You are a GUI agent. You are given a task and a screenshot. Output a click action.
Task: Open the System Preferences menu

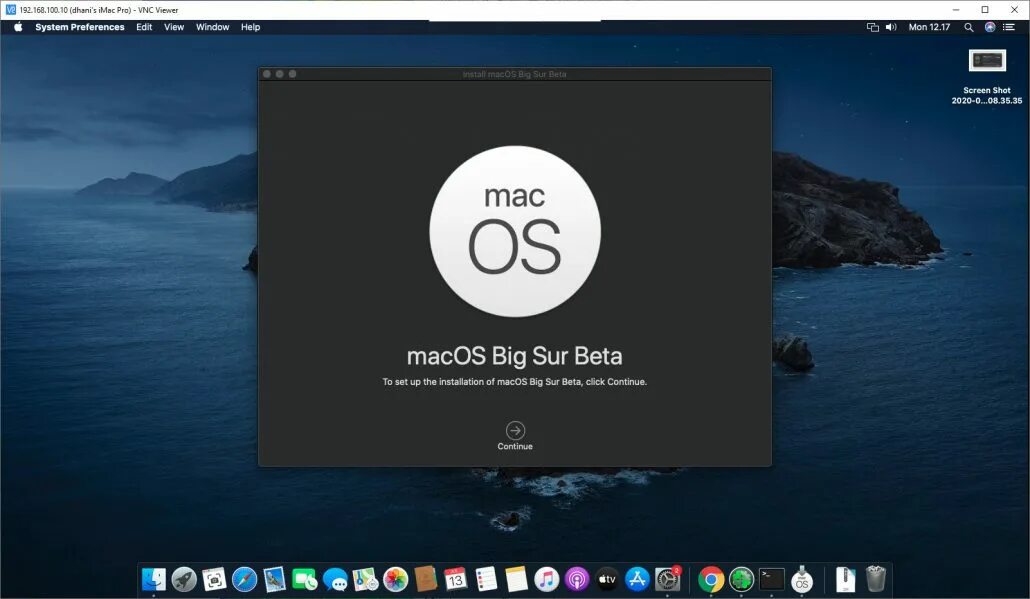click(79, 27)
